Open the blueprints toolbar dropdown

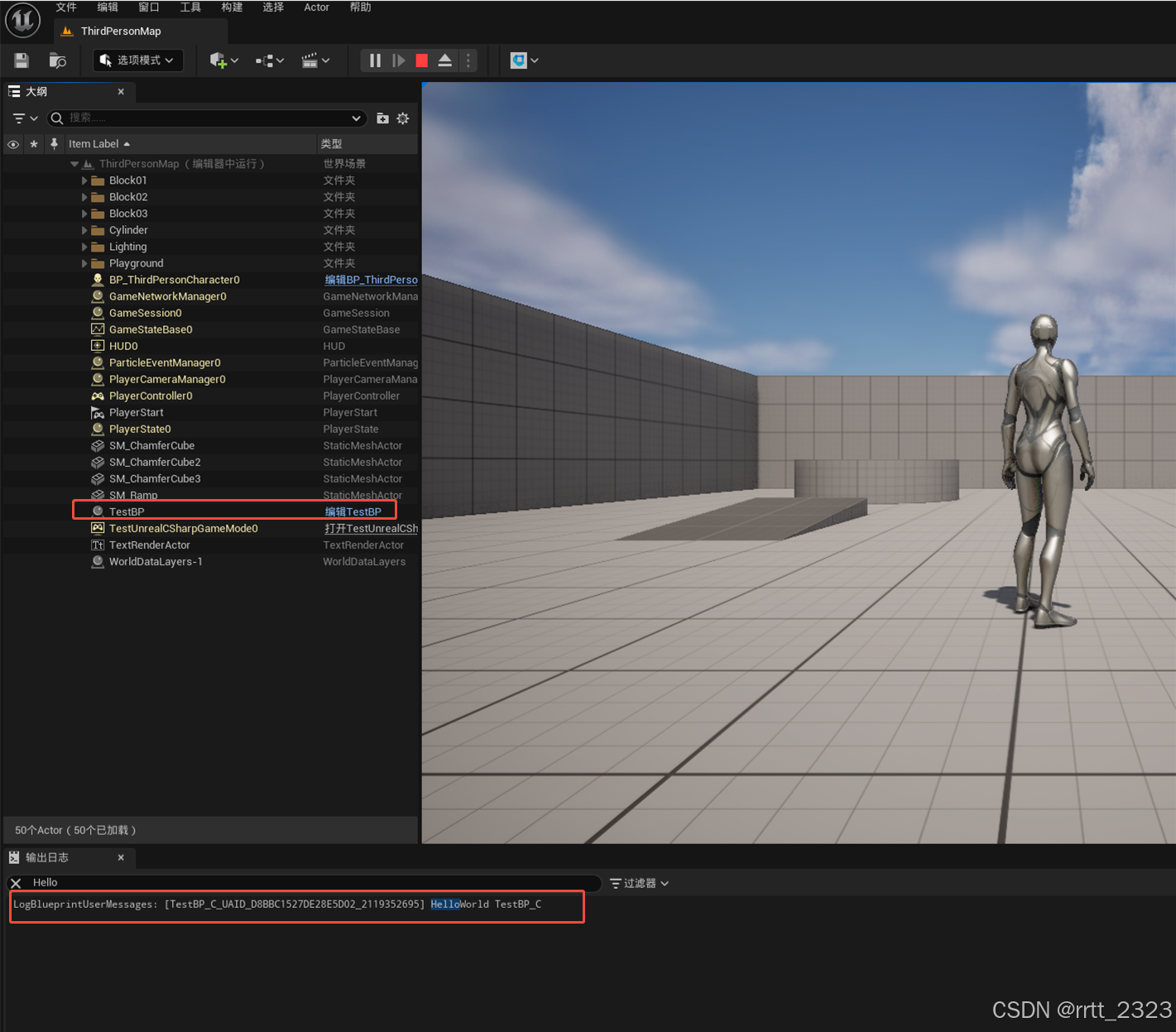[x=270, y=60]
